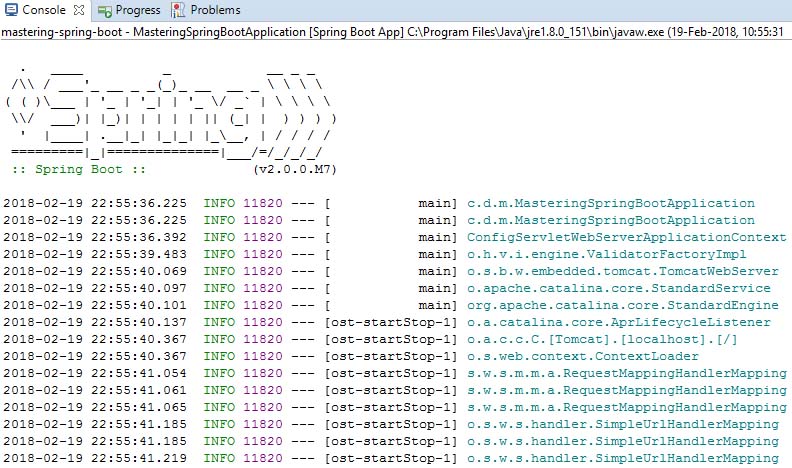Close the Console tab with its X
Image resolution: width=792 pixels, height=468 pixels.
click(78, 10)
